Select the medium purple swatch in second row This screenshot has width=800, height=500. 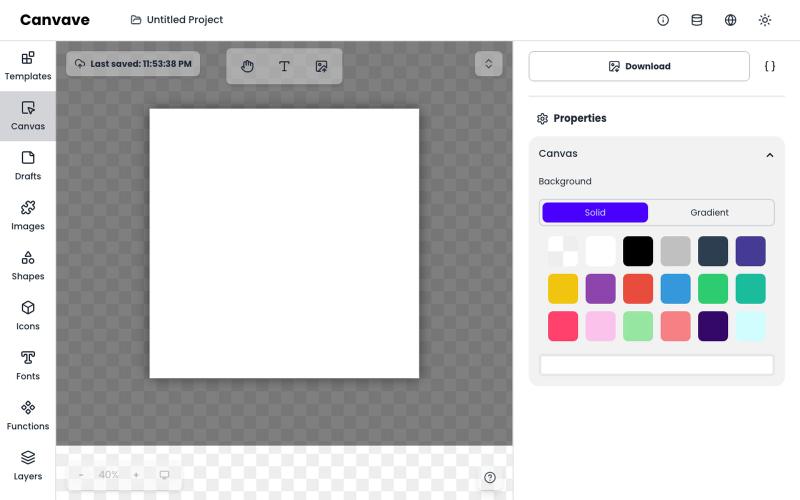click(601, 289)
